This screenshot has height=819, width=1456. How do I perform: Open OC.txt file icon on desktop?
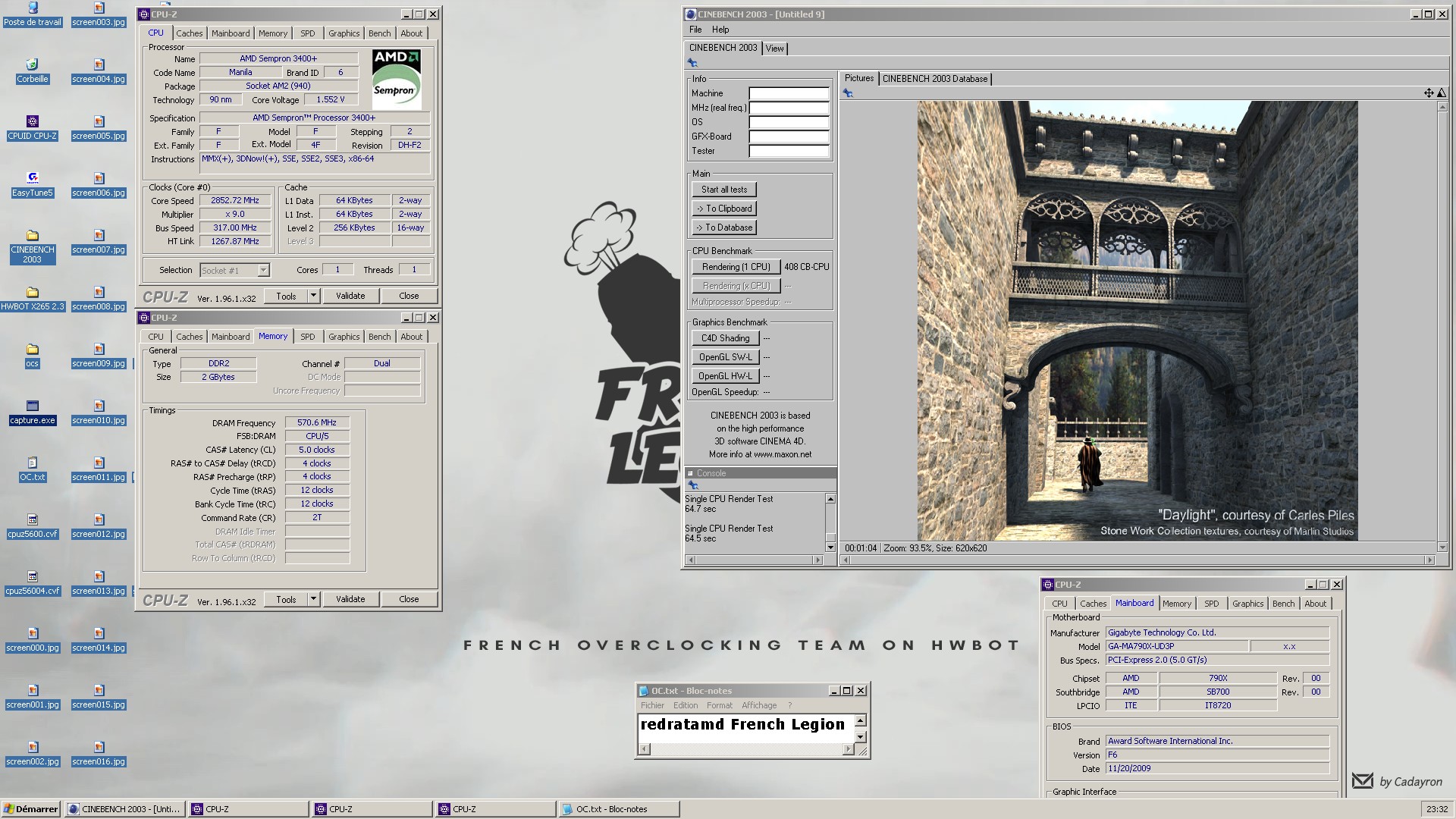tap(33, 469)
